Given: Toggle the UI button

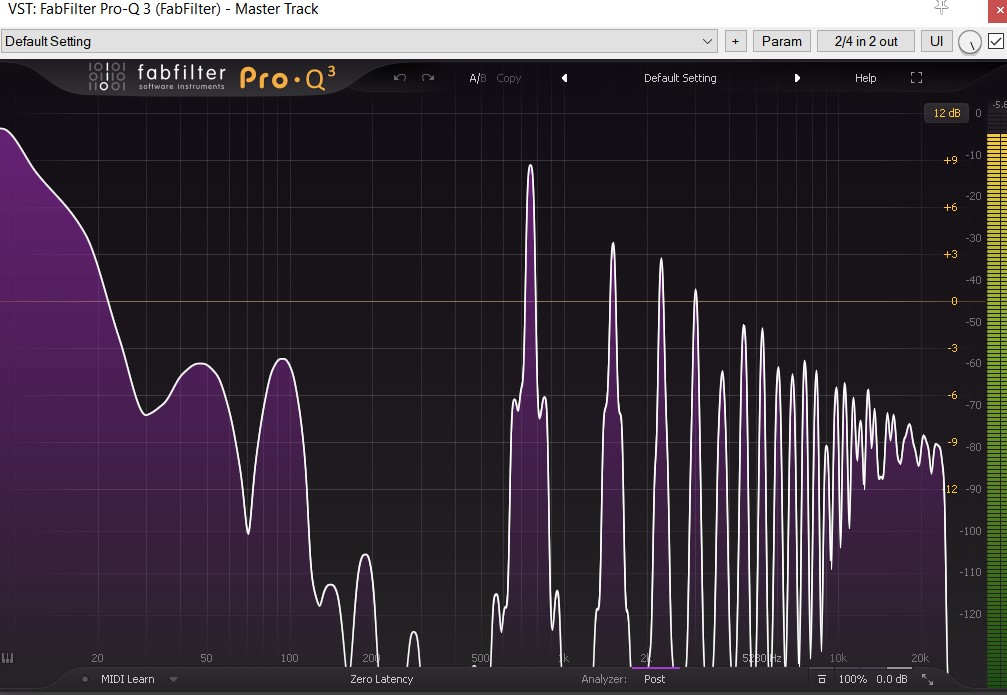Looking at the screenshot, I should pos(936,41).
